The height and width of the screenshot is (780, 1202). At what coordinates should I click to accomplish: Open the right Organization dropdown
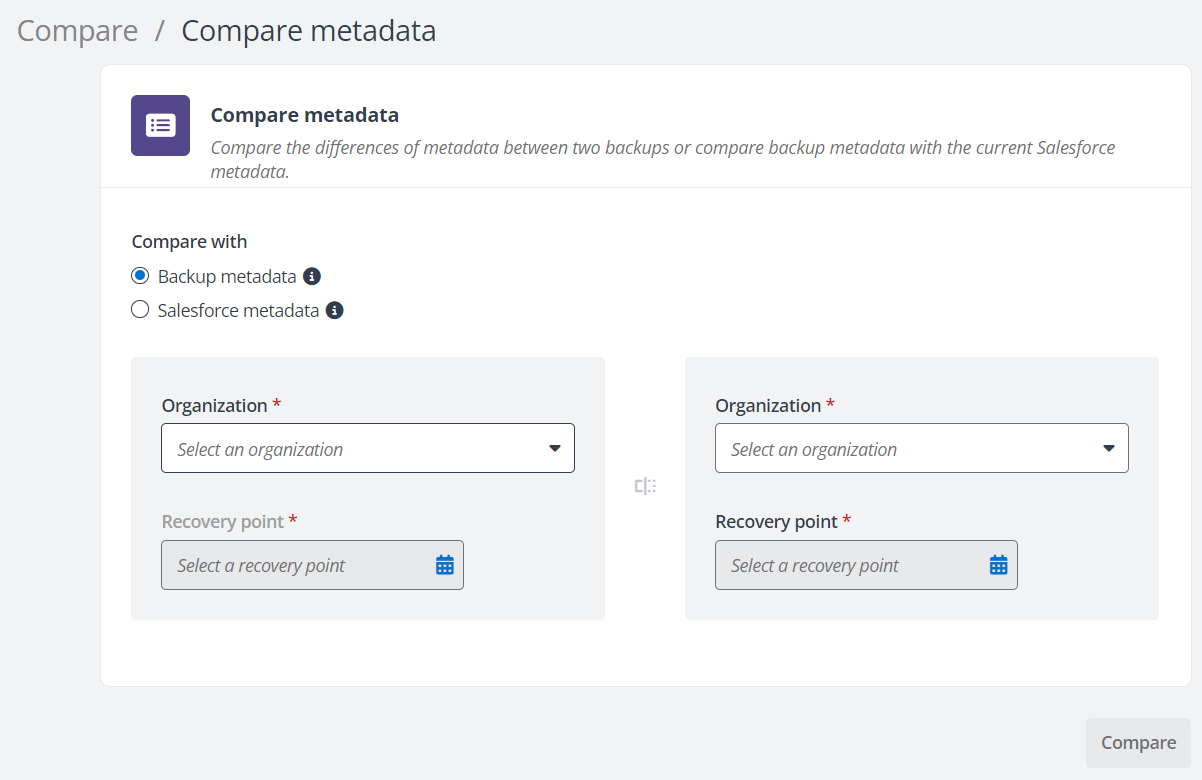click(920, 448)
